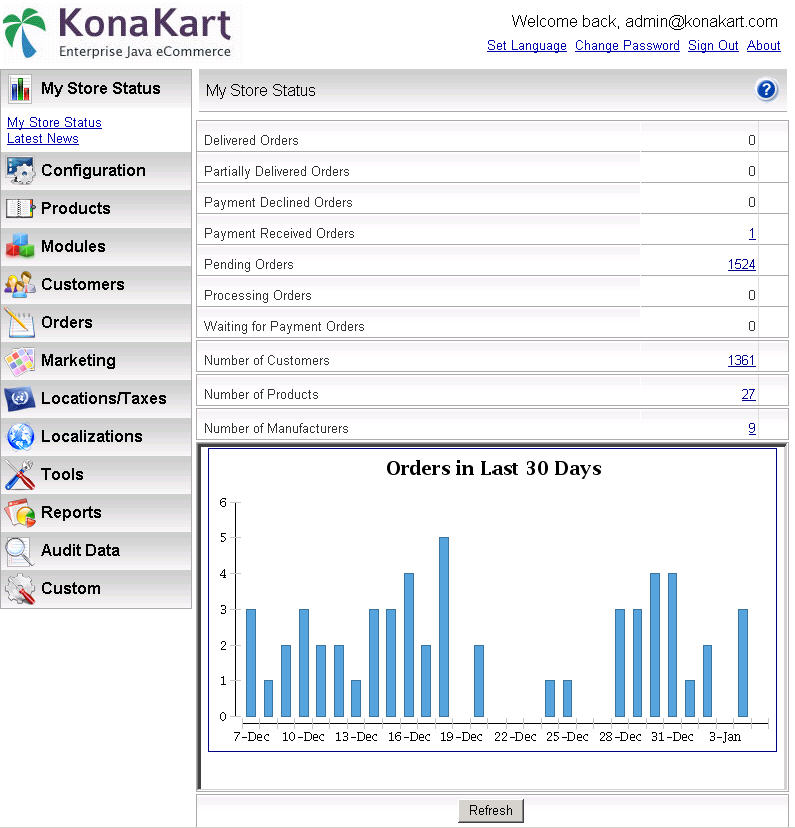The width and height of the screenshot is (795, 828).
Task: Click the Reports pie chart icon
Action: click(x=20, y=513)
